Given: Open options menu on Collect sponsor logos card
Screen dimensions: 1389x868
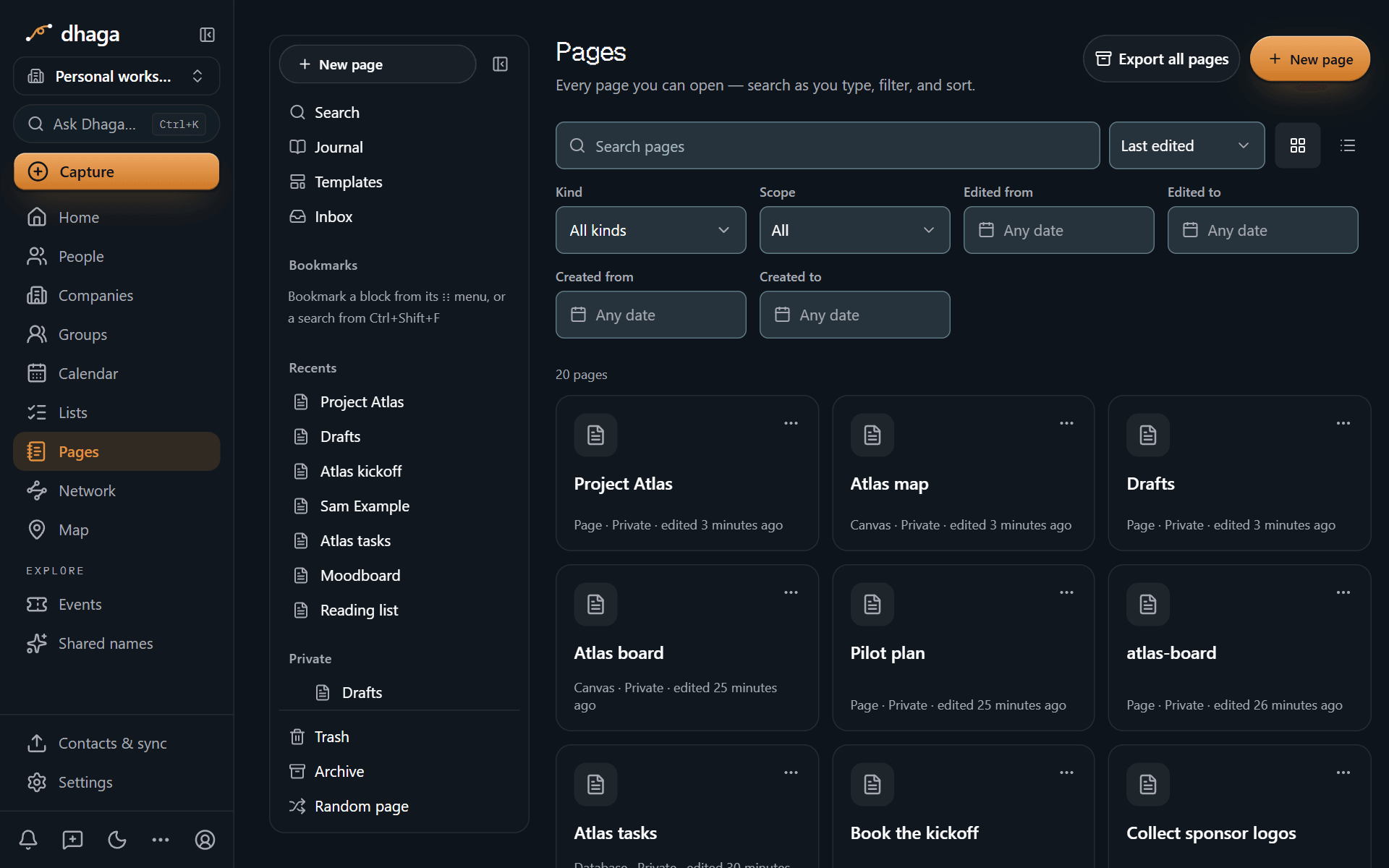Looking at the screenshot, I should tap(1343, 773).
